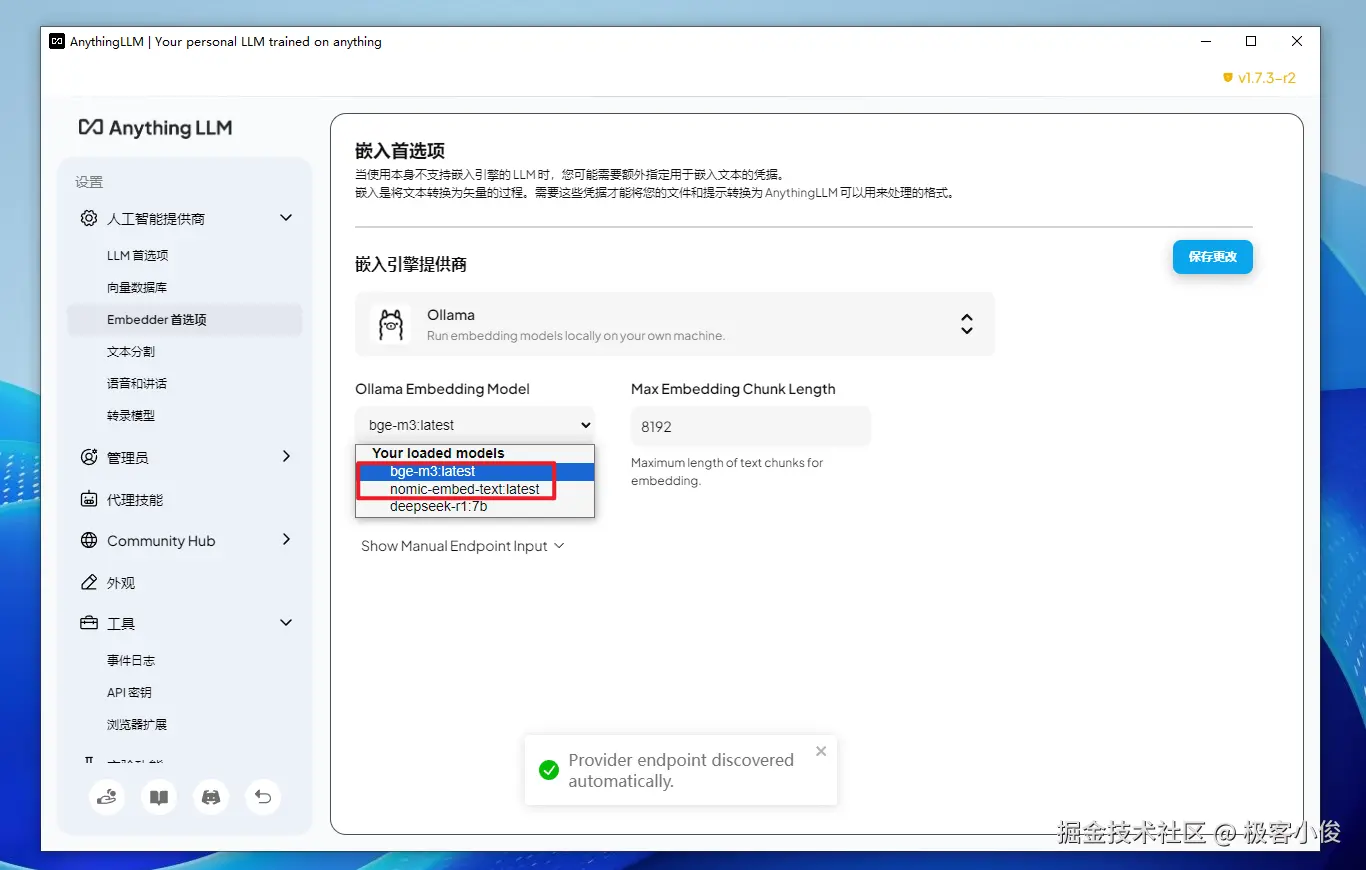Select nomic-embed-text:latest from the model list

475,489
